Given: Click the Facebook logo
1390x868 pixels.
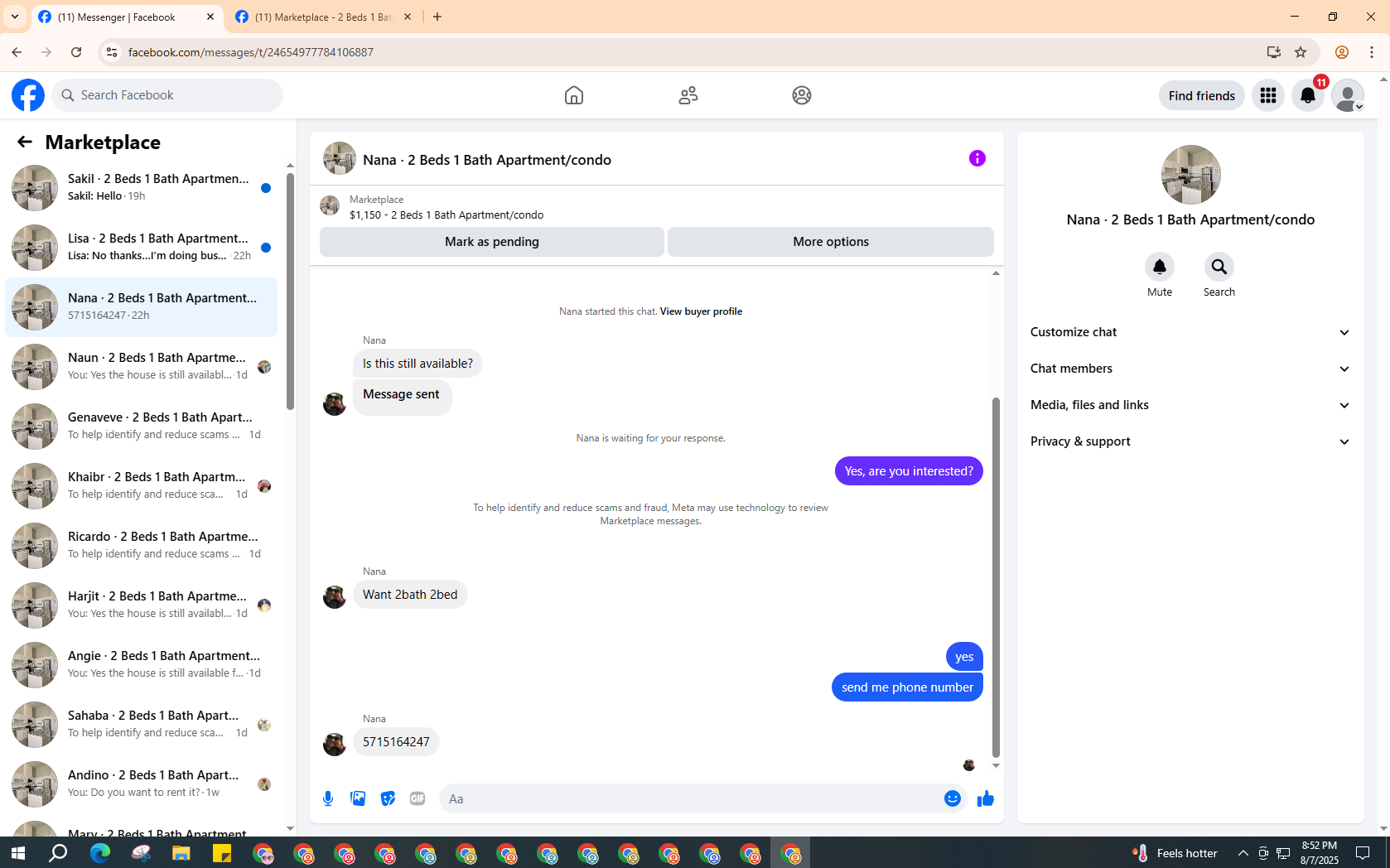Looking at the screenshot, I should pos(28,95).
